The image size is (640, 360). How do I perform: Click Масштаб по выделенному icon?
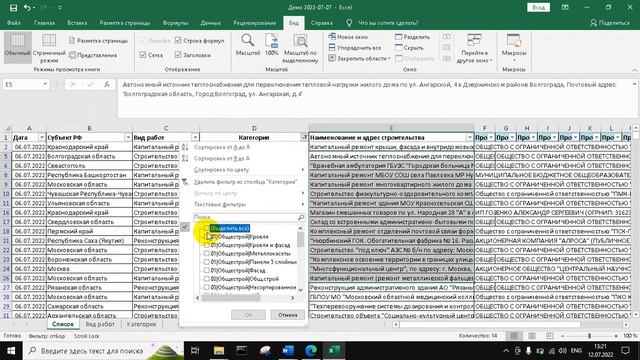click(x=300, y=48)
